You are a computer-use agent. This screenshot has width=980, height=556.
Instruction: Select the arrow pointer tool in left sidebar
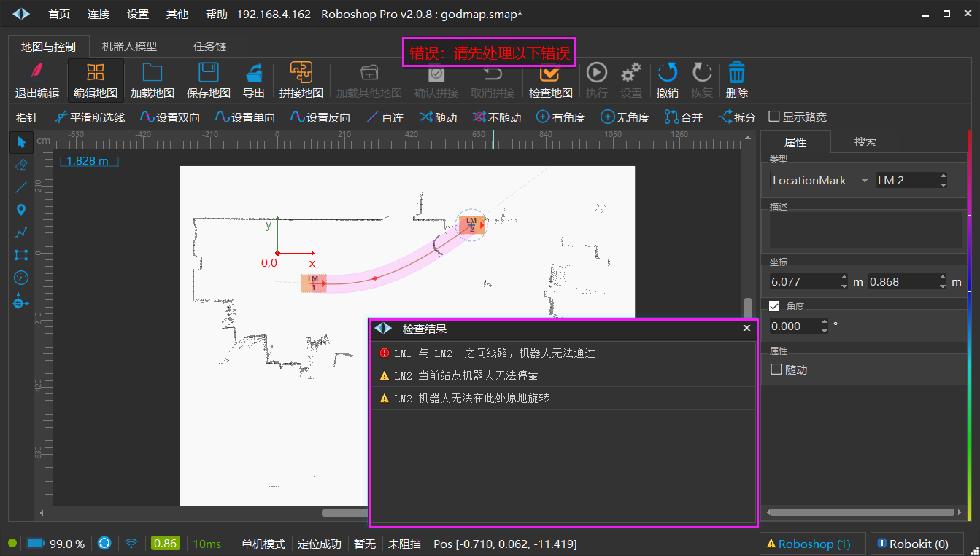click(x=21, y=142)
